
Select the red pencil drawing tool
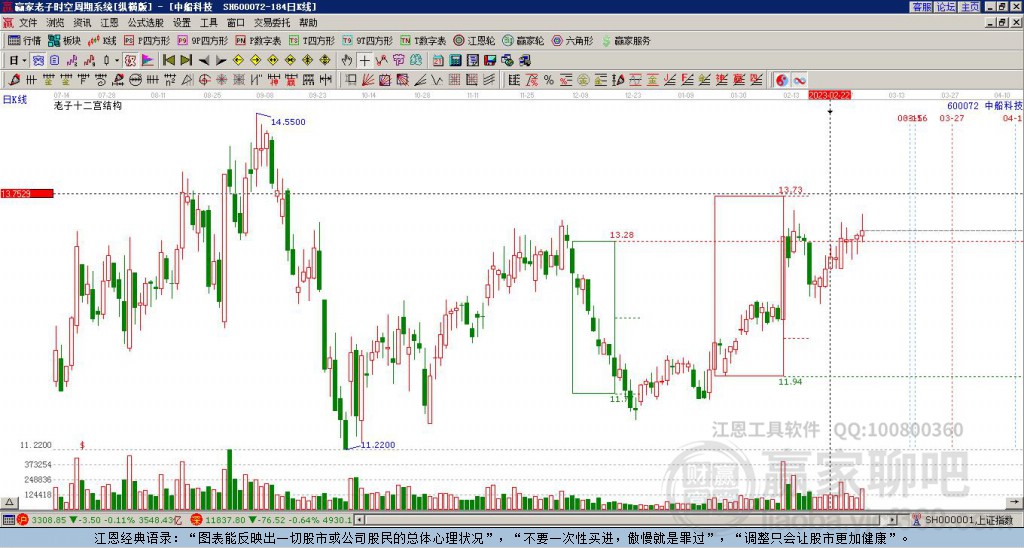click(14, 80)
